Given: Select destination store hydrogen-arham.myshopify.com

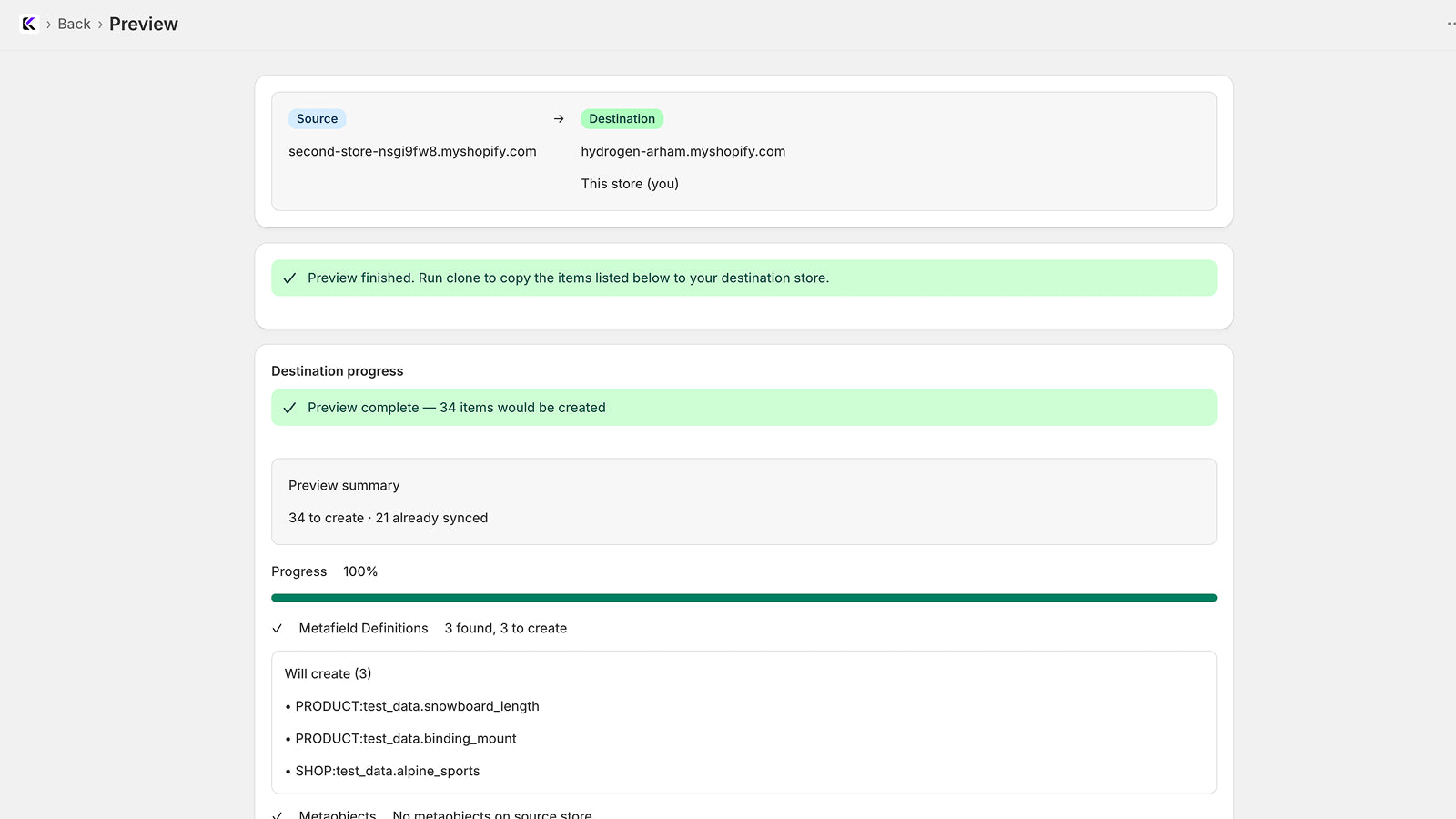Looking at the screenshot, I should tap(683, 151).
